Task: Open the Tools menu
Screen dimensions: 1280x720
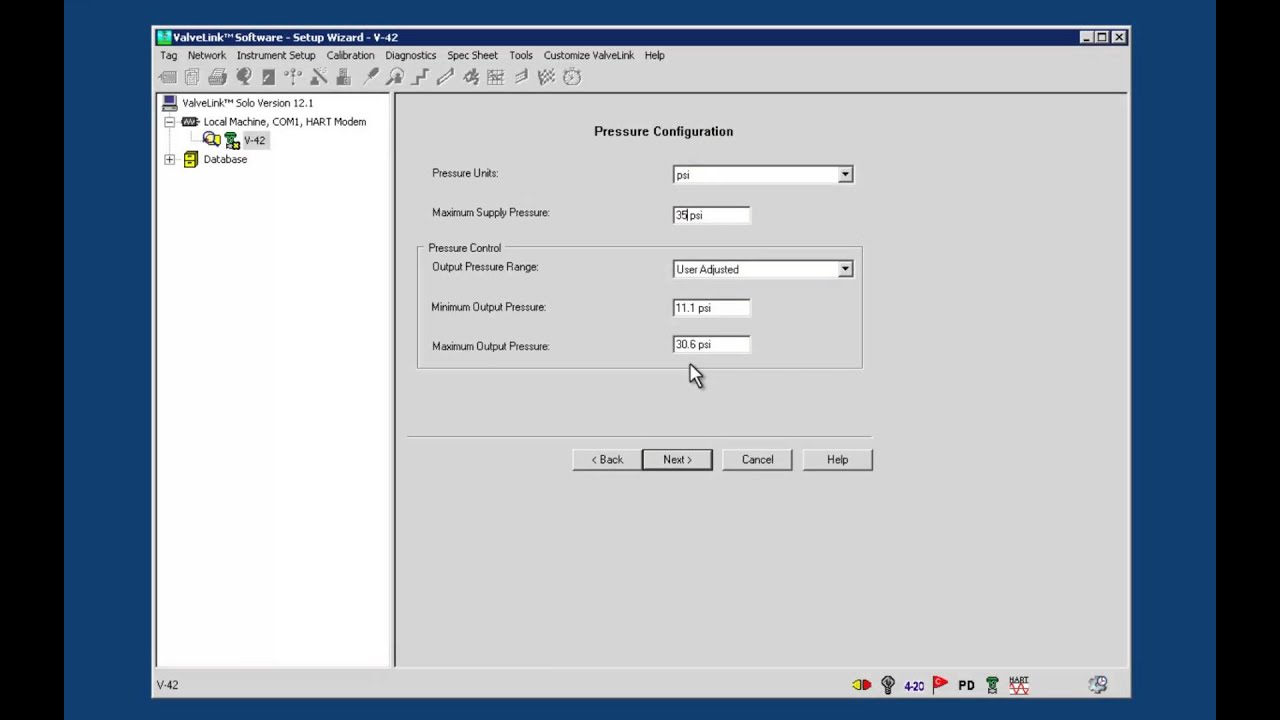Action: pyautogui.click(x=521, y=56)
